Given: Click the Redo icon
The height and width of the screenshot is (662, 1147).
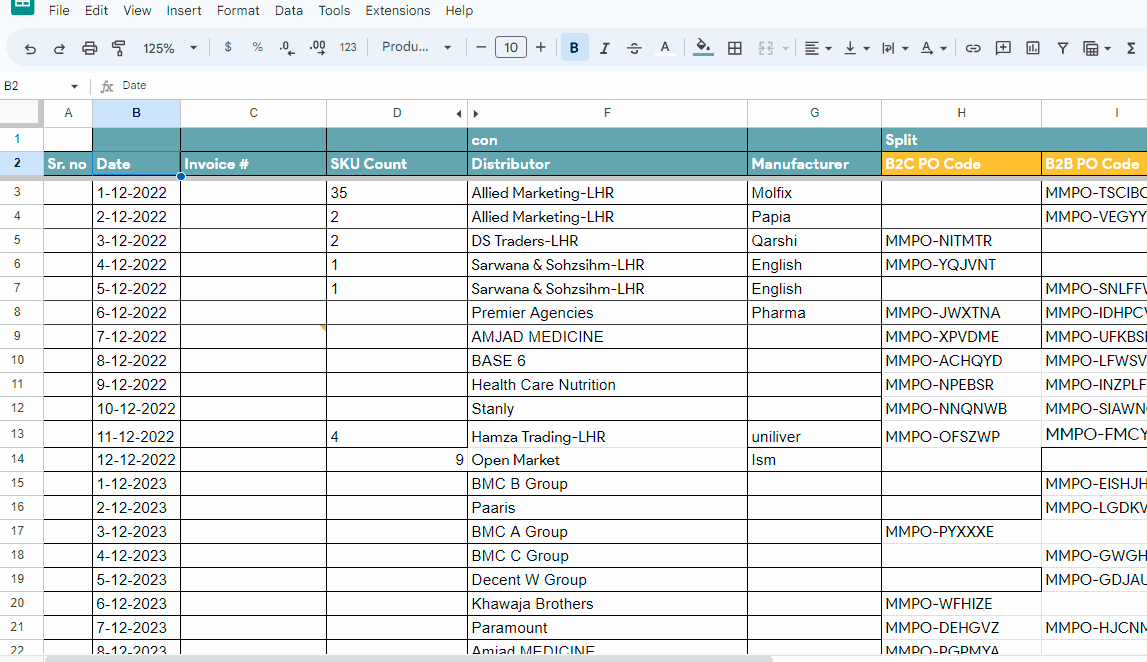Looking at the screenshot, I should (x=59, y=48).
